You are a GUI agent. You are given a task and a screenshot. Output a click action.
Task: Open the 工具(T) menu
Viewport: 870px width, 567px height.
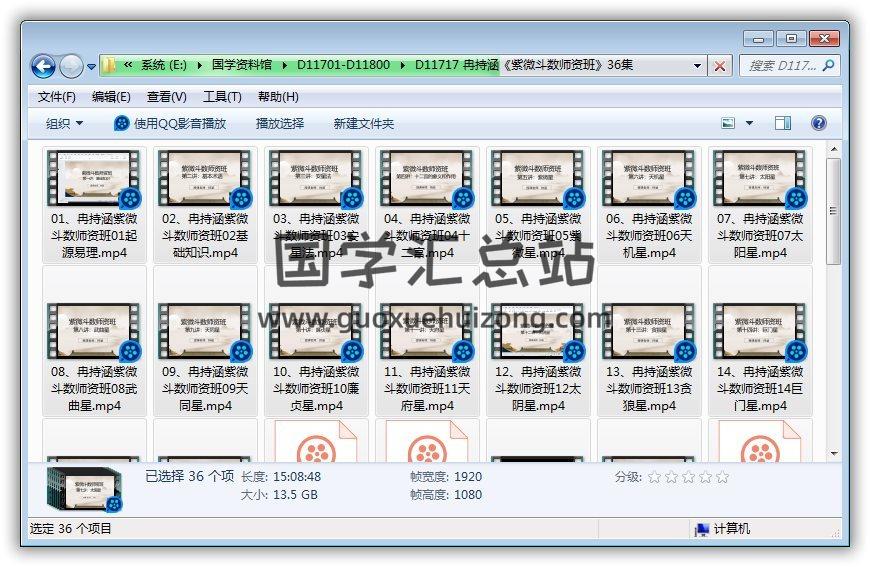[x=222, y=97]
